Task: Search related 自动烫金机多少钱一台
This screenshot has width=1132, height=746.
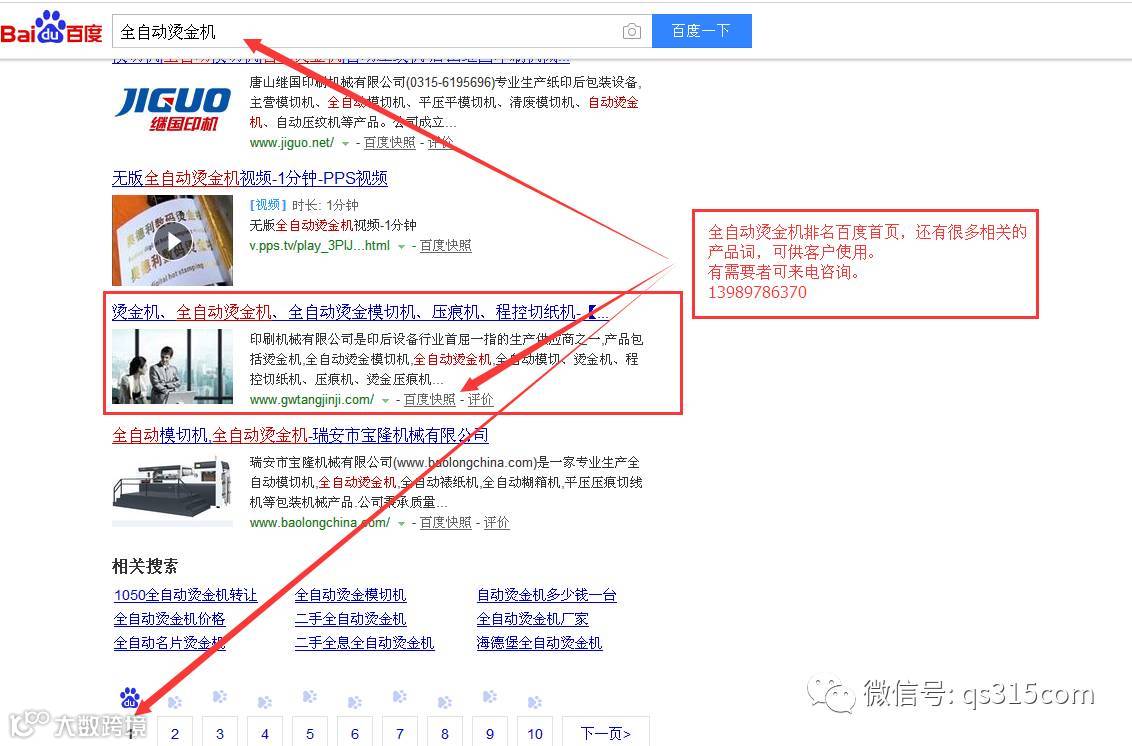Action: coord(547,595)
